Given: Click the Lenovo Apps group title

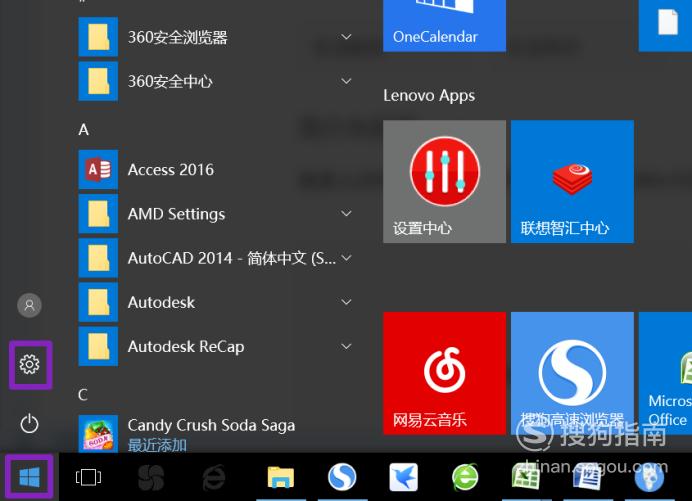Looking at the screenshot, I should pos(429,96).
